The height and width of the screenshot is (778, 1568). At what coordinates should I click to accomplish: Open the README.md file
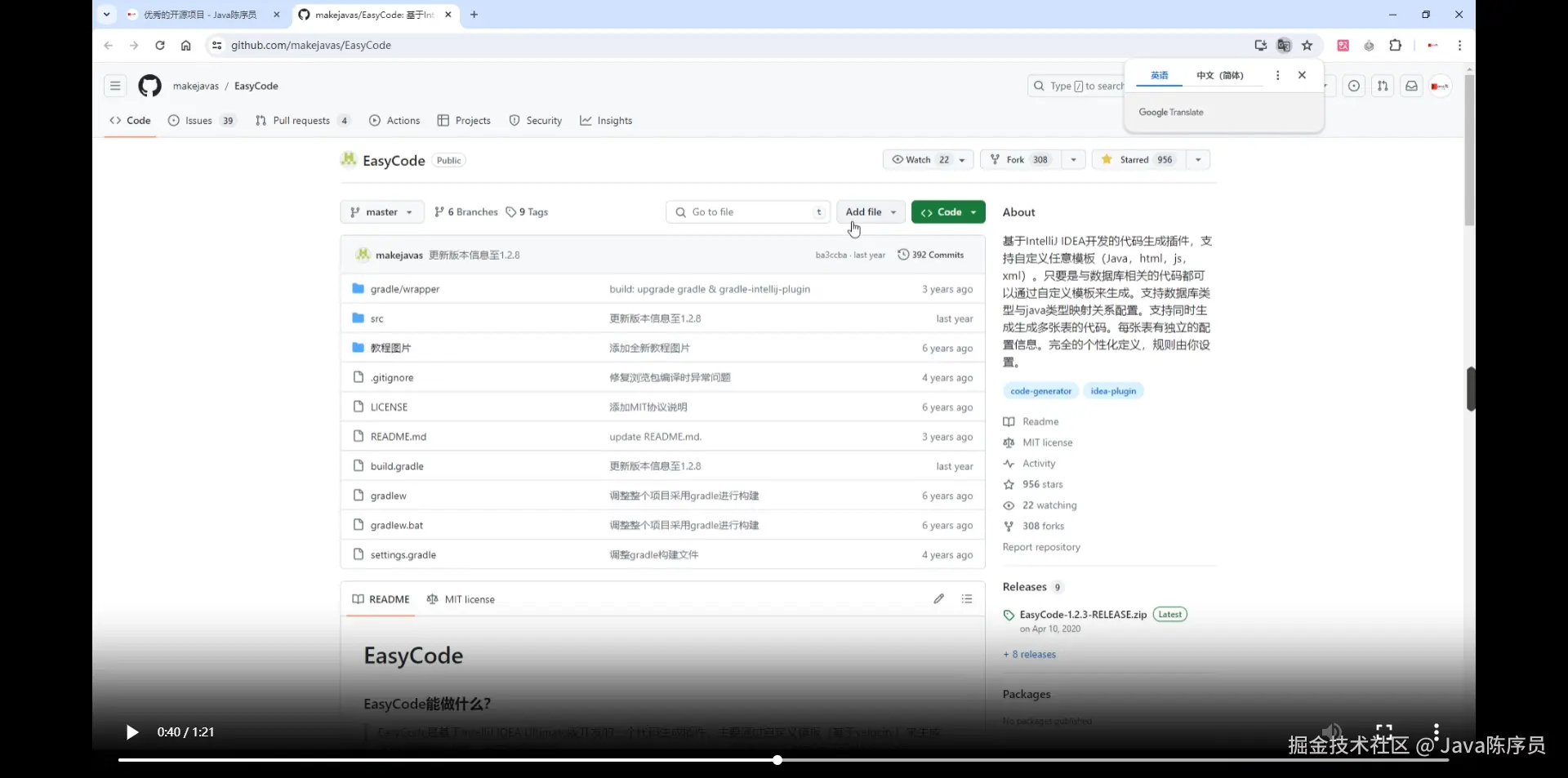pos(399,437)
